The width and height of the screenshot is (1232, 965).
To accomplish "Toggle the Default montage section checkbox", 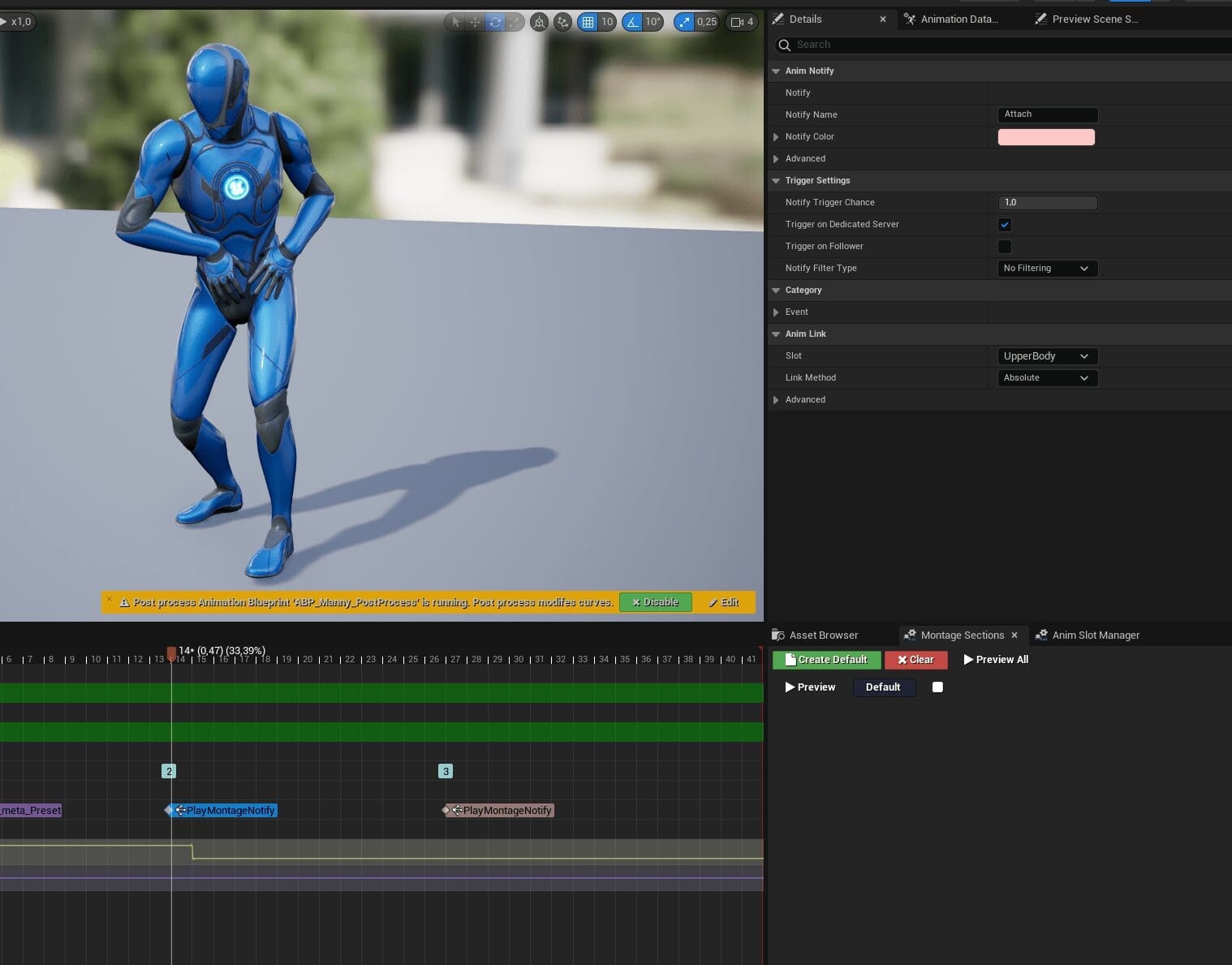I will [x=937, y=687].
